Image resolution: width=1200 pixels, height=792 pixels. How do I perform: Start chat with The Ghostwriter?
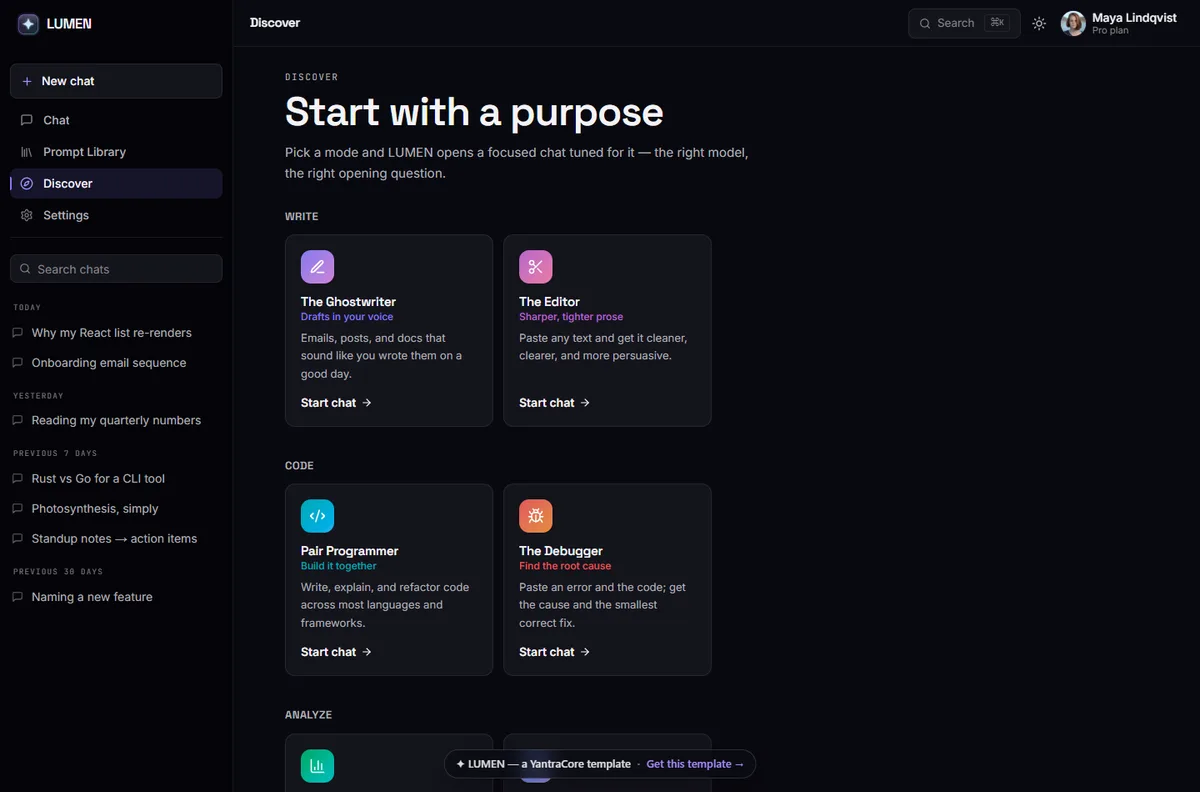pos(336,403)
